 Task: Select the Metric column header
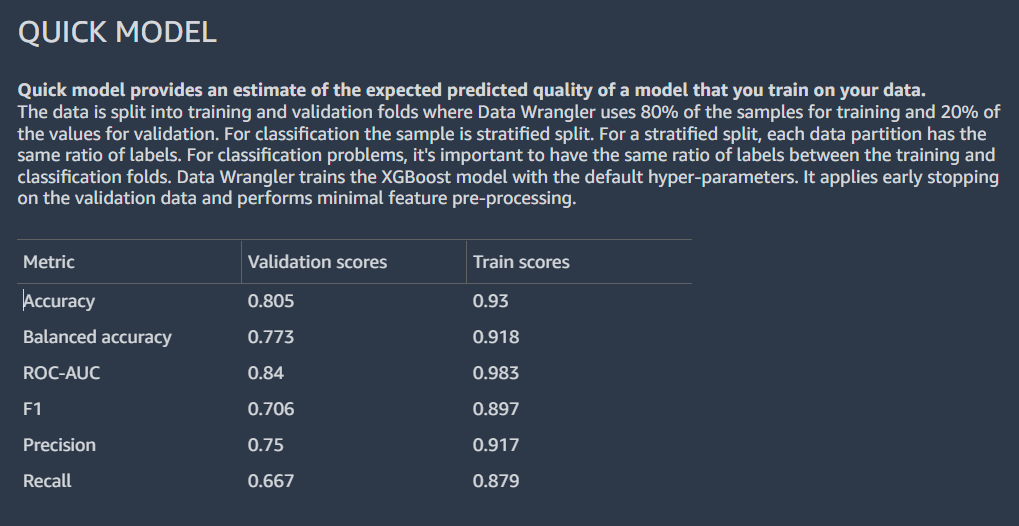click(x=49, y=262)
